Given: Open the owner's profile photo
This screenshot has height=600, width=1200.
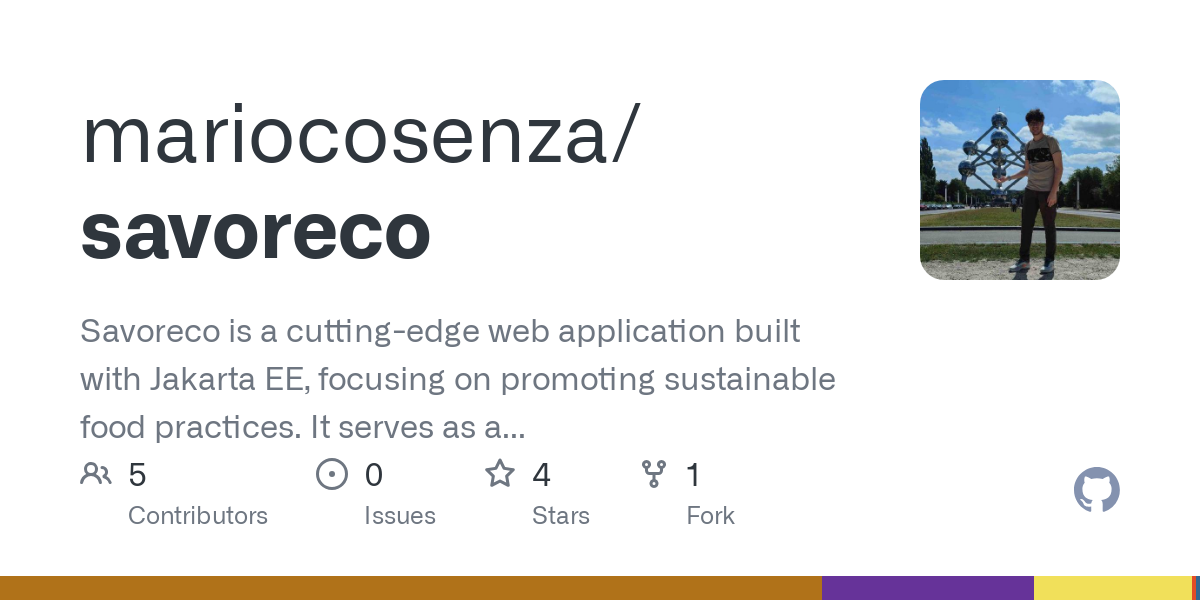Looking at the screenshot, I should click(1019, 180).
